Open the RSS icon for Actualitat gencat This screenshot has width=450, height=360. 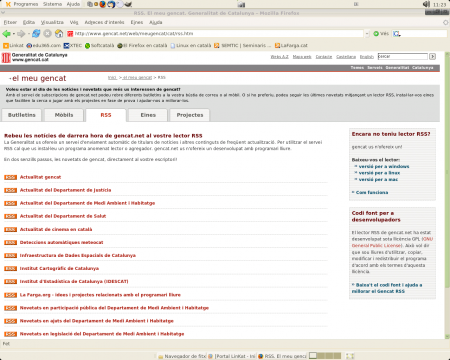pyautogui.click(x=10, y=177)
